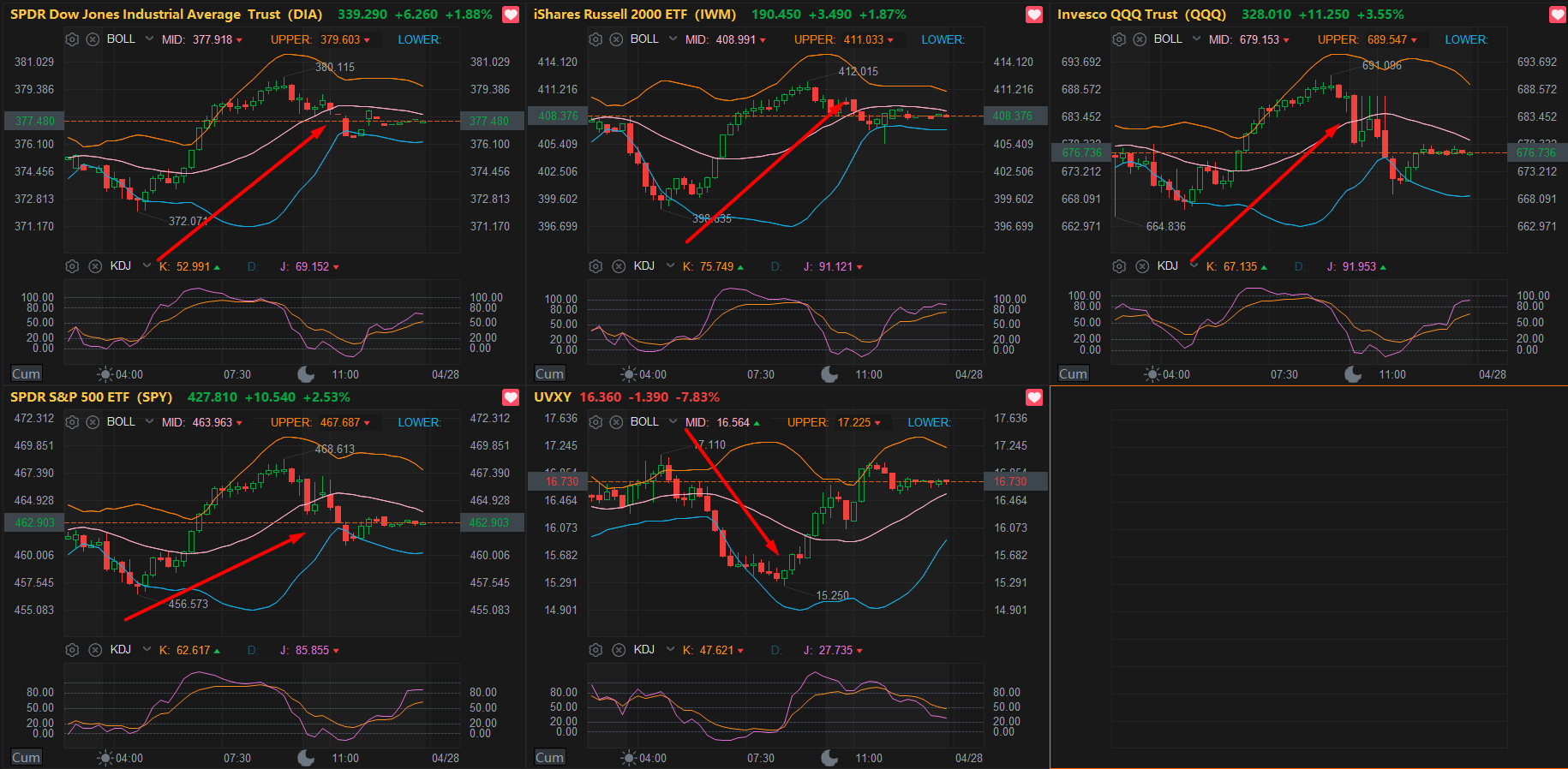Click Cum button below UVXY chart
Viewport: 1568px width, 769px height.
tap(549, 758)
